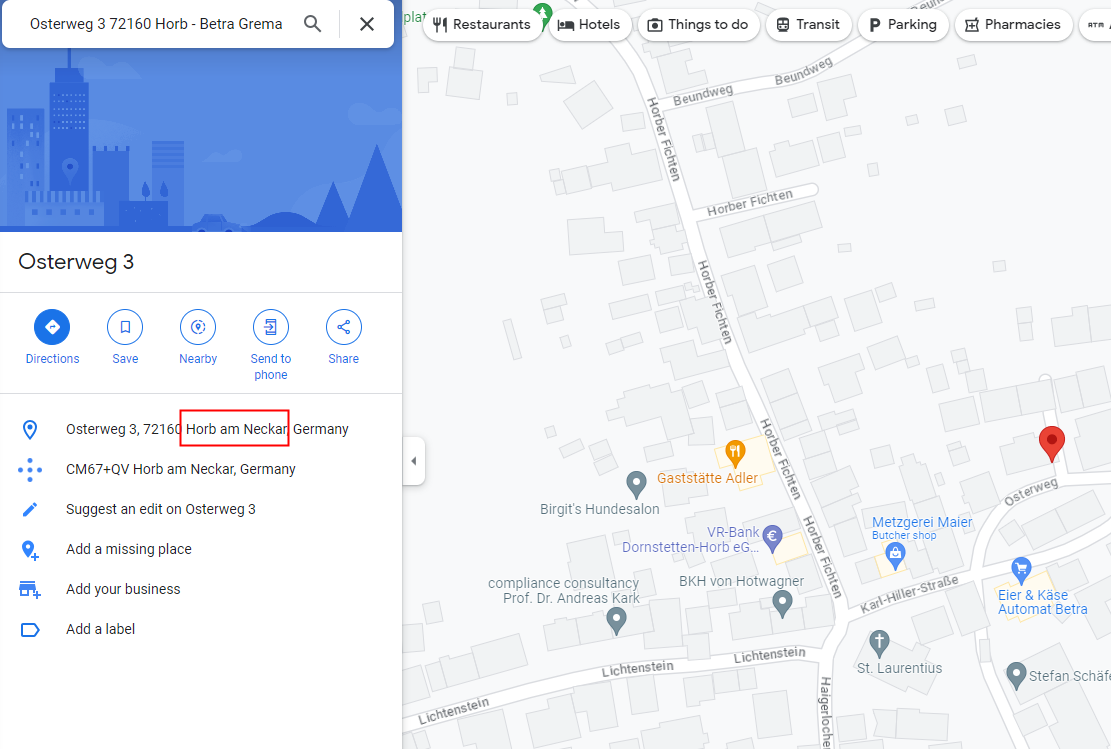
Task: Click the Gaststätte Adler restaurant marker
Action: tap(733, 453)
